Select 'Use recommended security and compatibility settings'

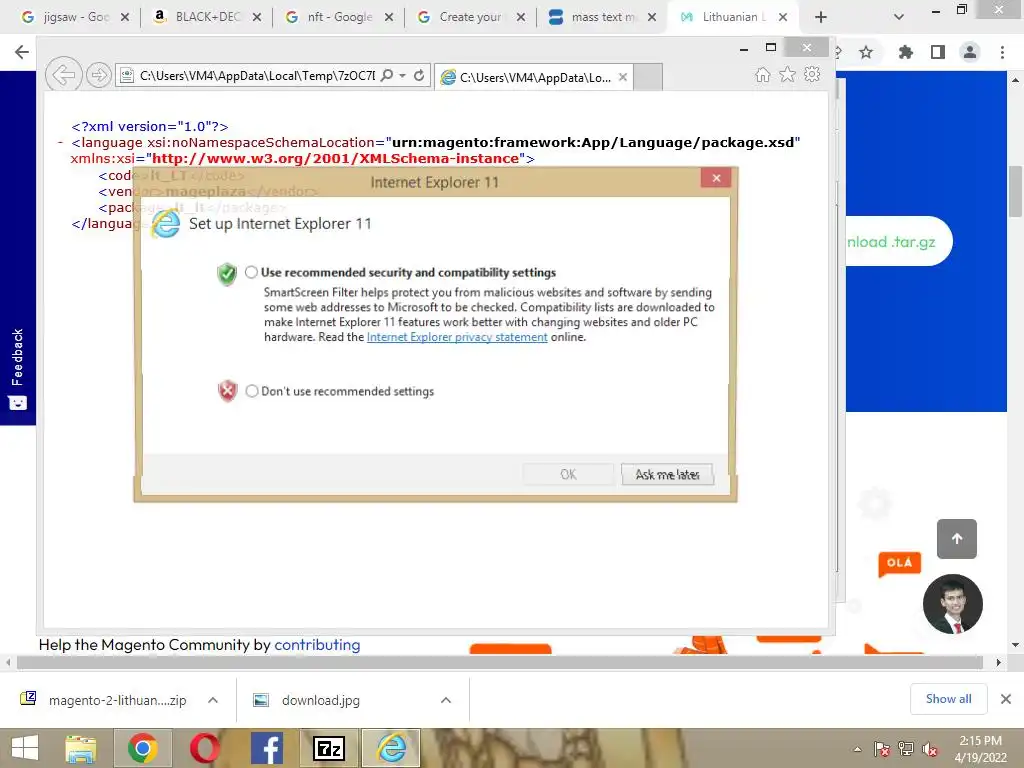point(251,272)
